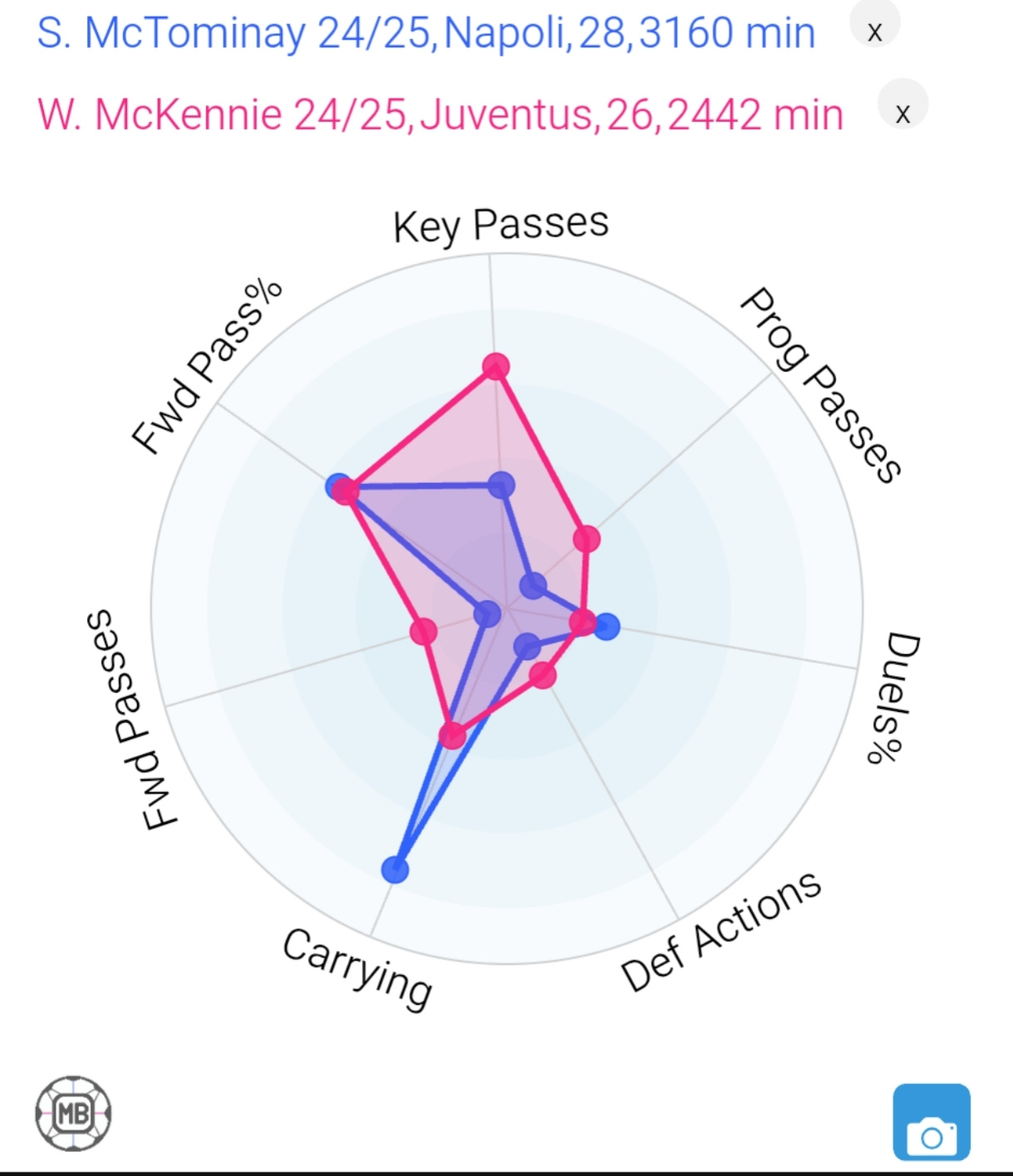Select the S. McTominay 24/25 Napoli label
Image resolution: width=1013 pixels, height=1176 pixels.
(426, 33)
